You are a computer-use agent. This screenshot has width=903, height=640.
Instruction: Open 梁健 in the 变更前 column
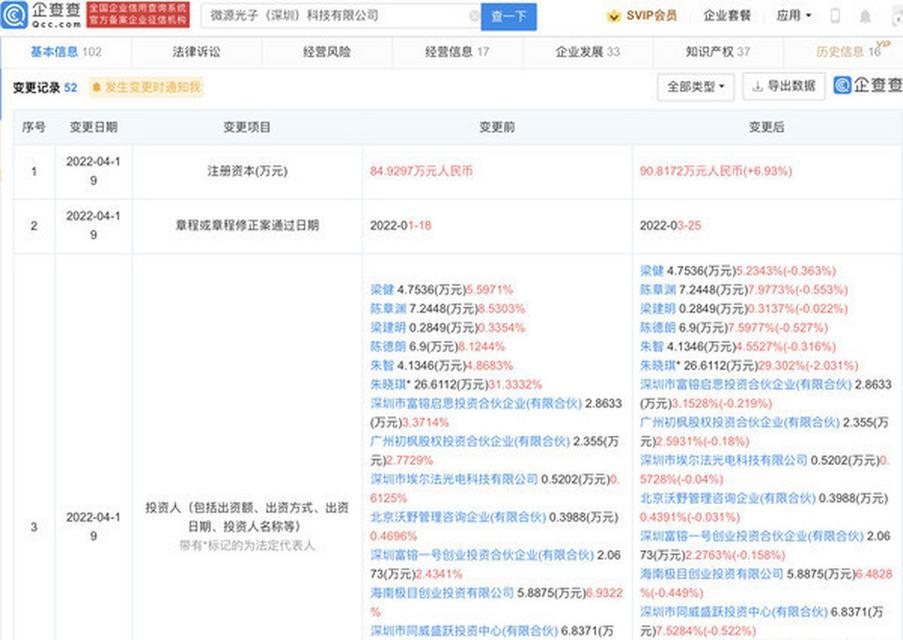click(382, 290)
